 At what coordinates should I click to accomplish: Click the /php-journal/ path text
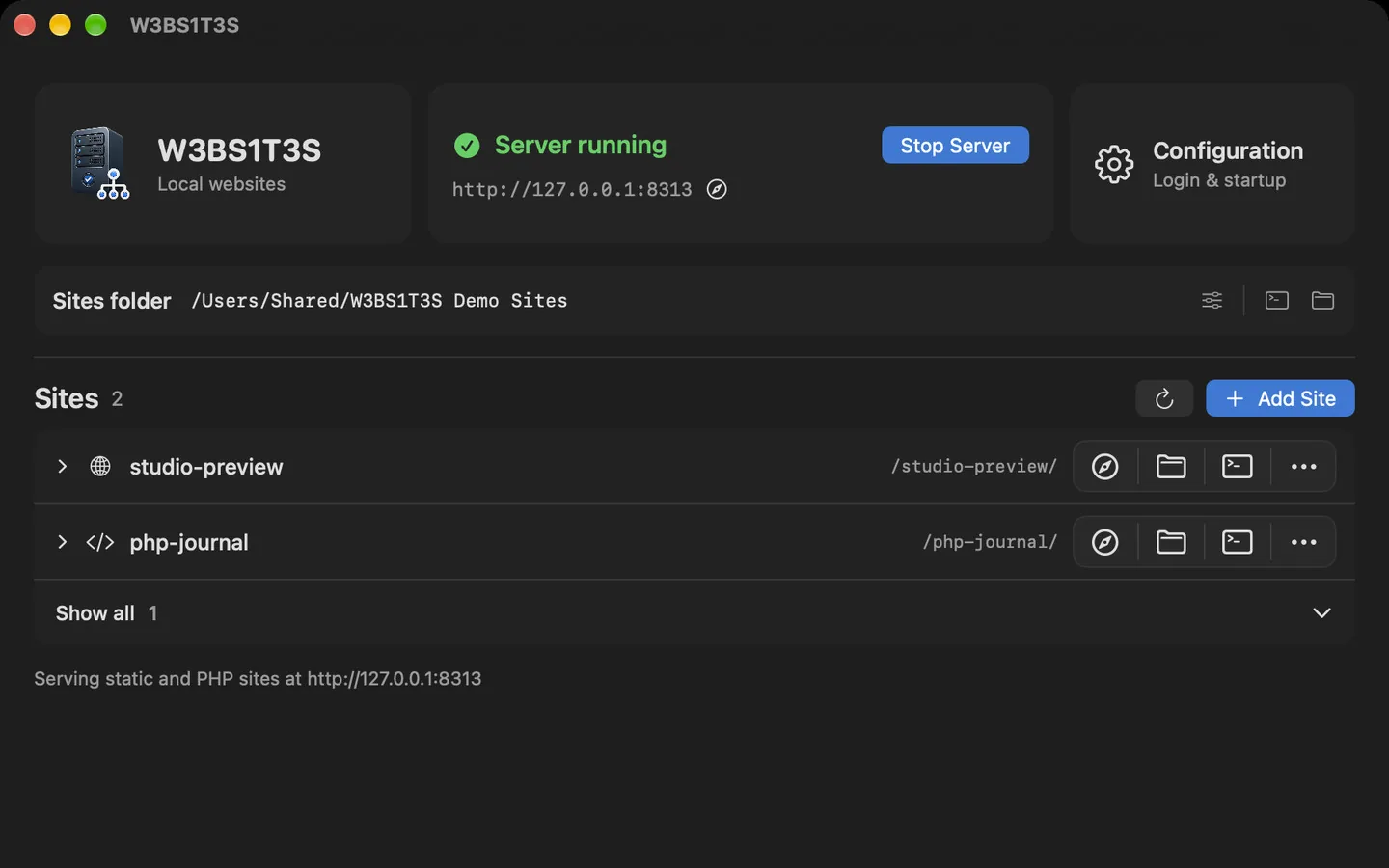click(990, 542)
